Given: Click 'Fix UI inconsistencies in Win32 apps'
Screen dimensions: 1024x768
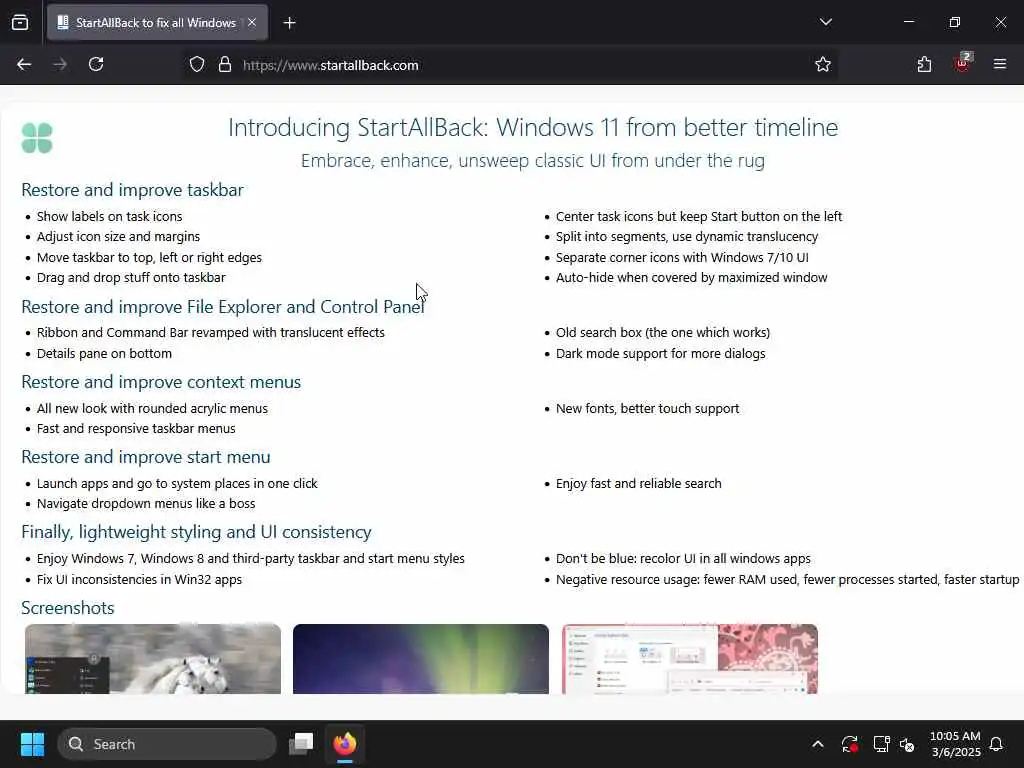Looking at the screenshot, I should tap(139, 579).
